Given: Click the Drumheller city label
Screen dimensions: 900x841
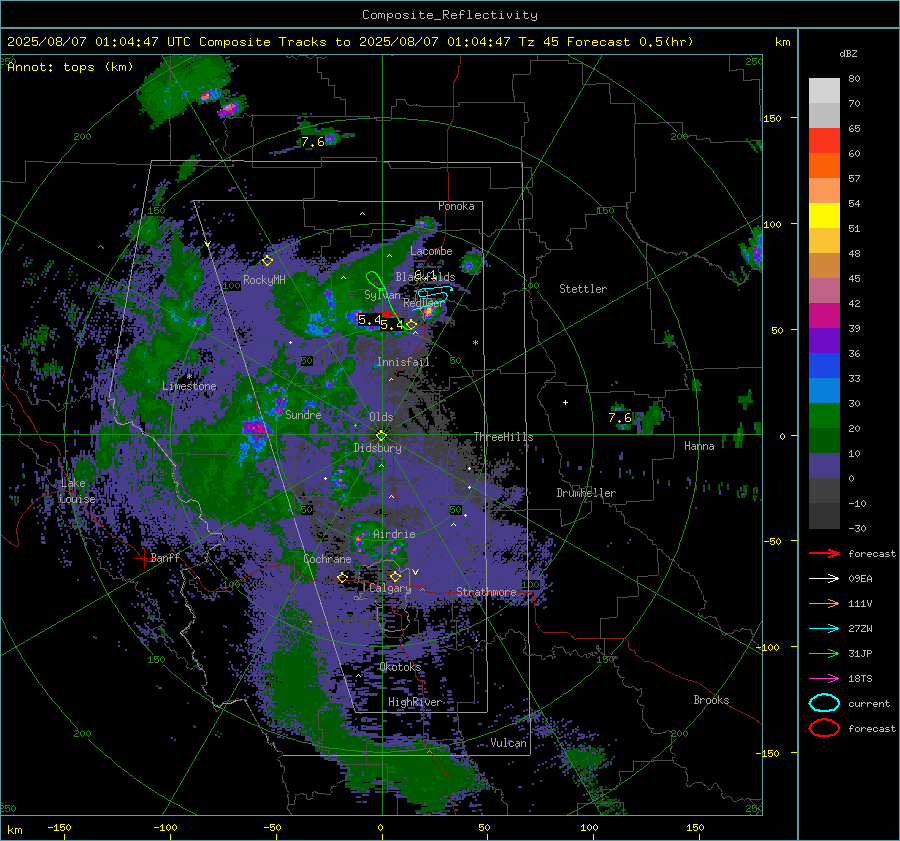Looking at the screenshot, I should (586, 493).
